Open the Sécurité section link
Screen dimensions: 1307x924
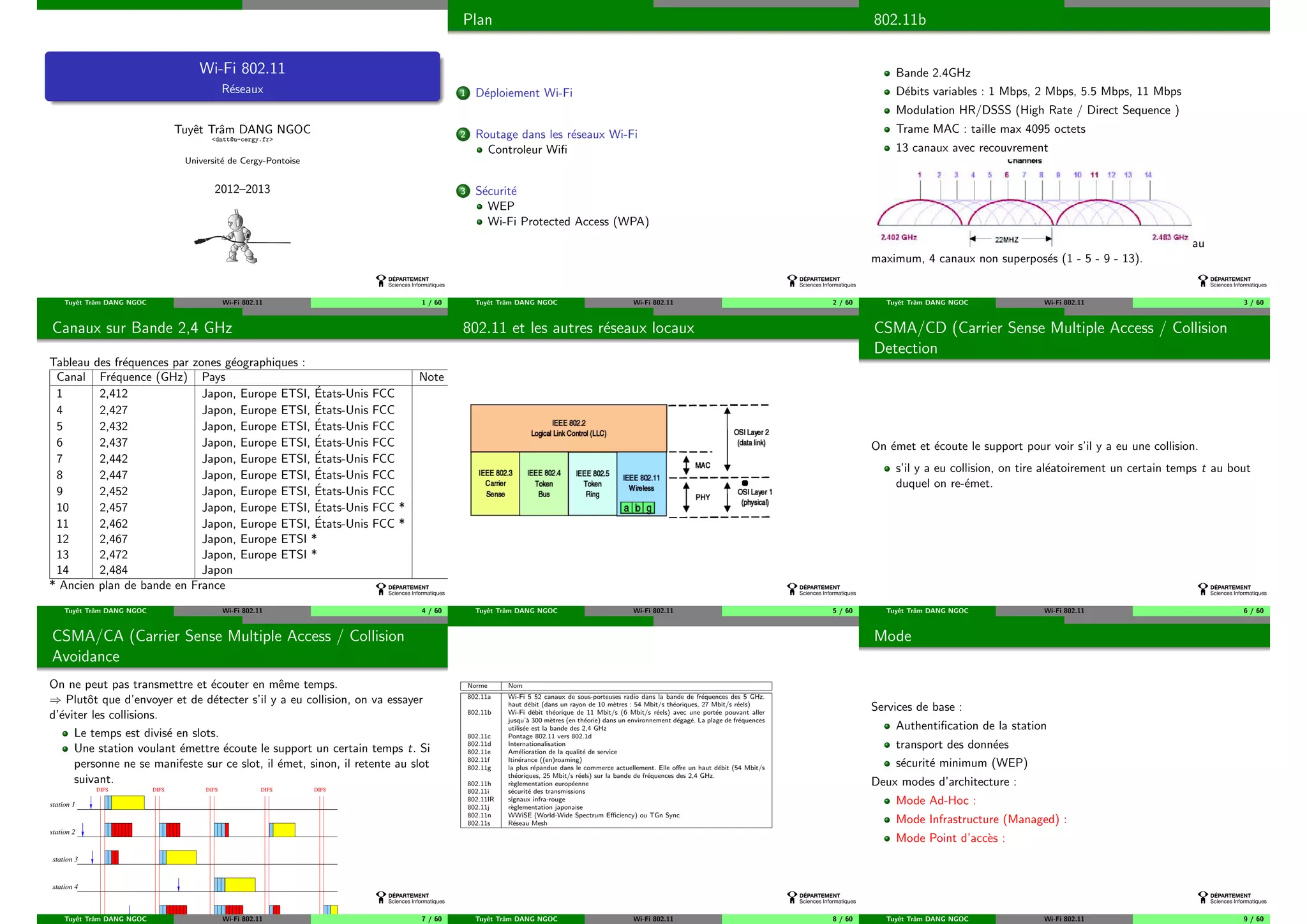(496, 191)
